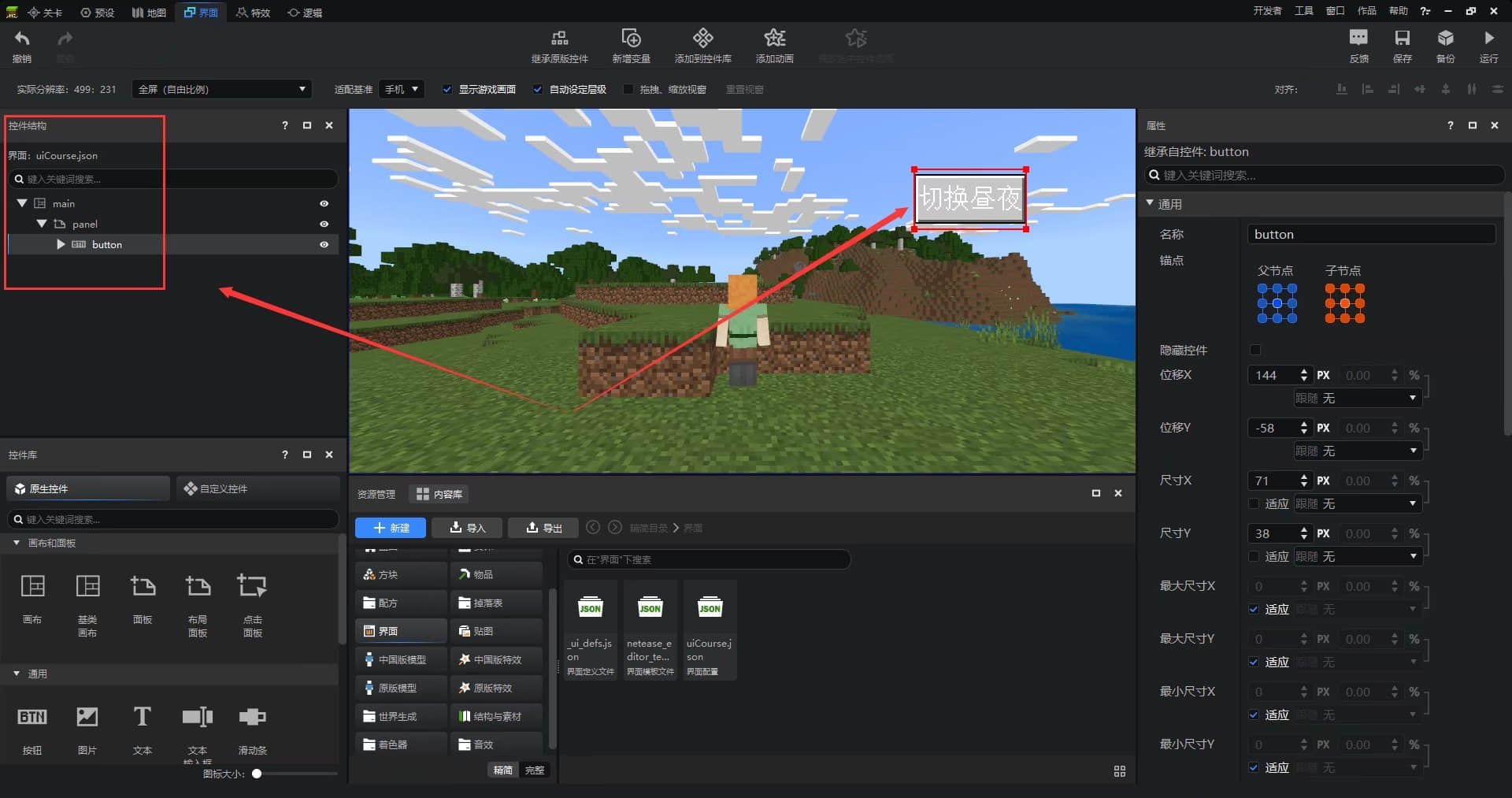Open the 全屏 (自由比例) resolution dropdown
This screenshot has width=1512, height=798.
[221, 90]
